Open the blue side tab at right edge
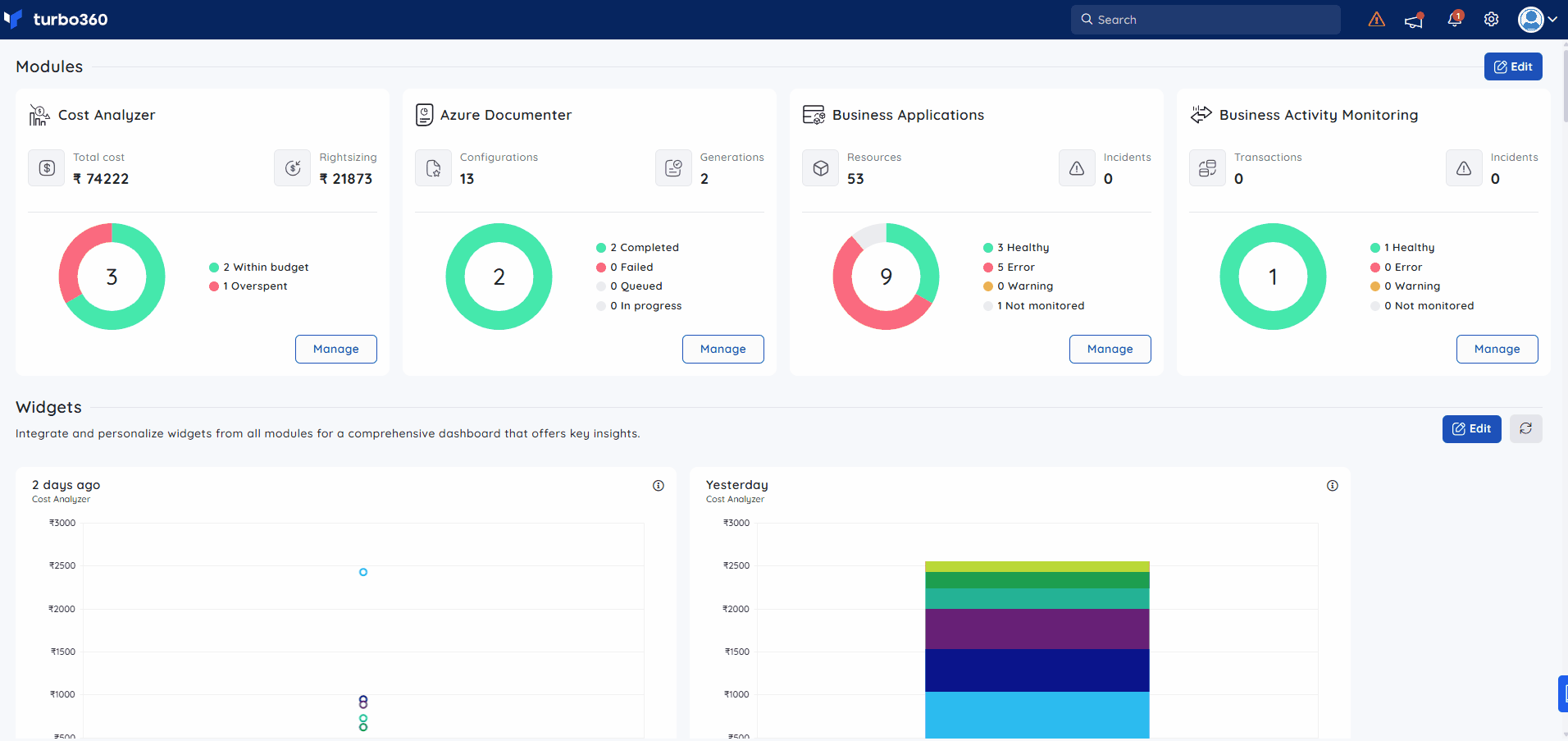Screen dimensions: 1568x741 pyautogui.click(x=1563, y=693)
